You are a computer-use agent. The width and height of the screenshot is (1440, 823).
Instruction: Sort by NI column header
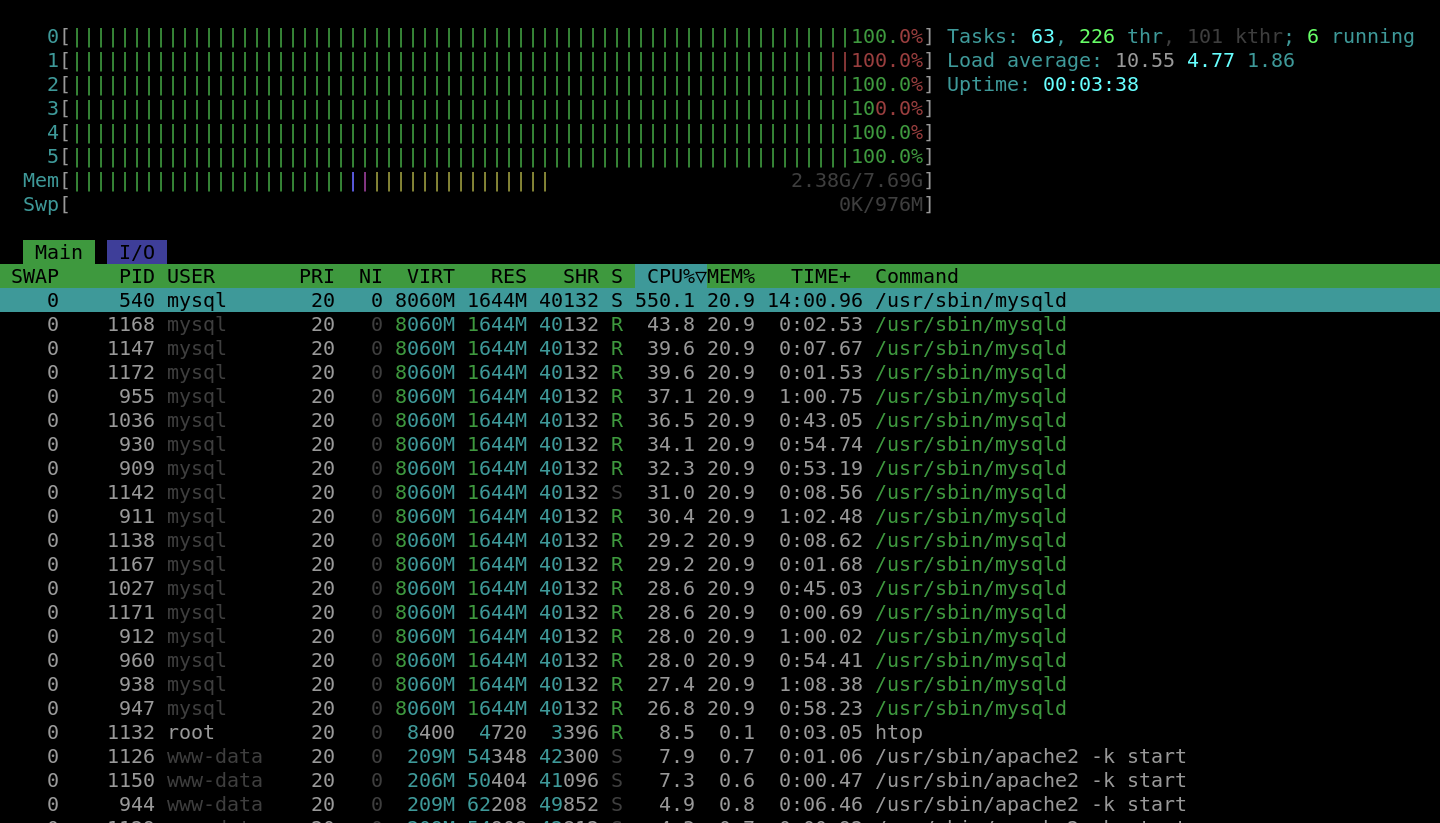point(371,276)
